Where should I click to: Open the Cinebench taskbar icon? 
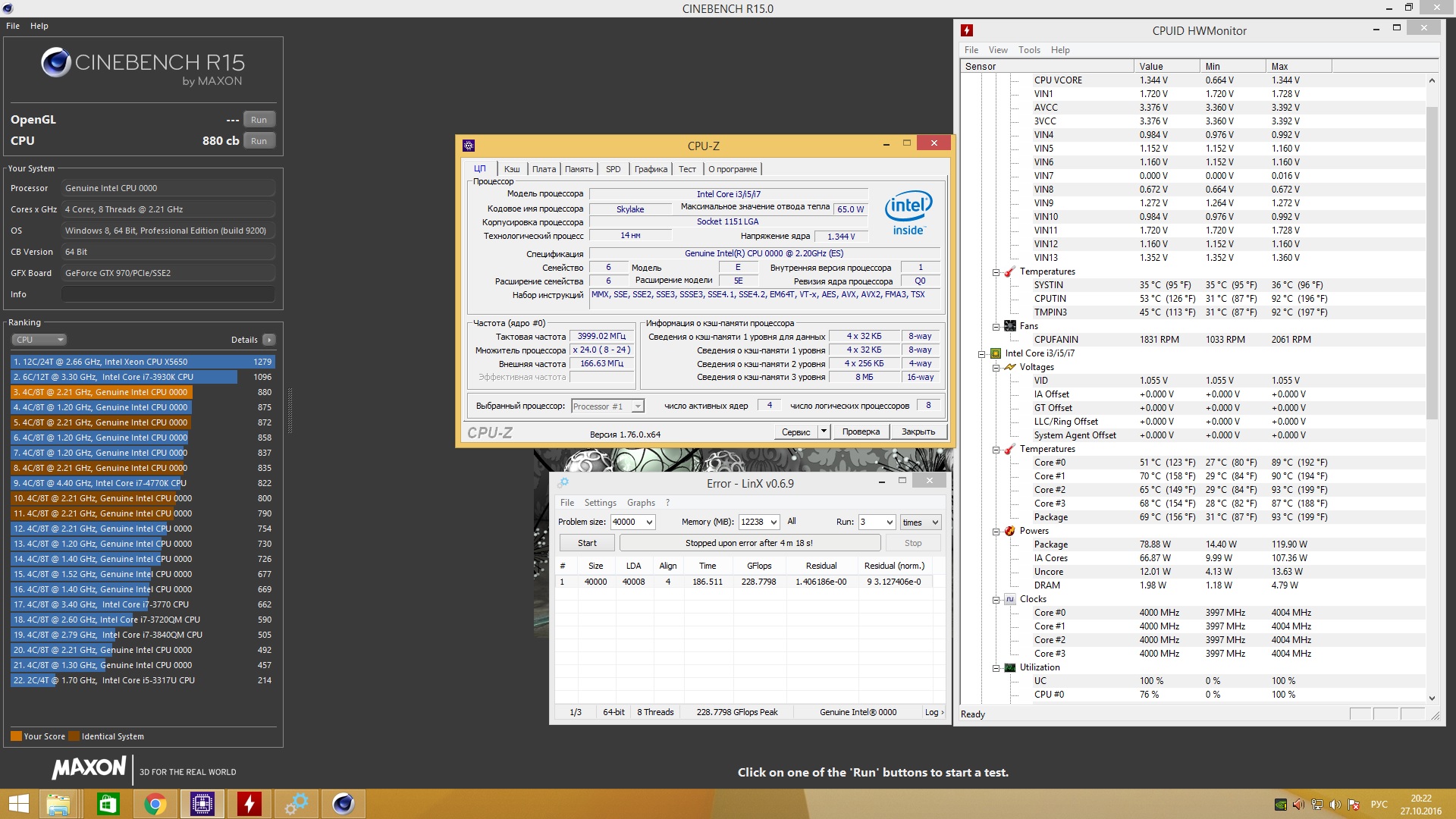(343, 804)
